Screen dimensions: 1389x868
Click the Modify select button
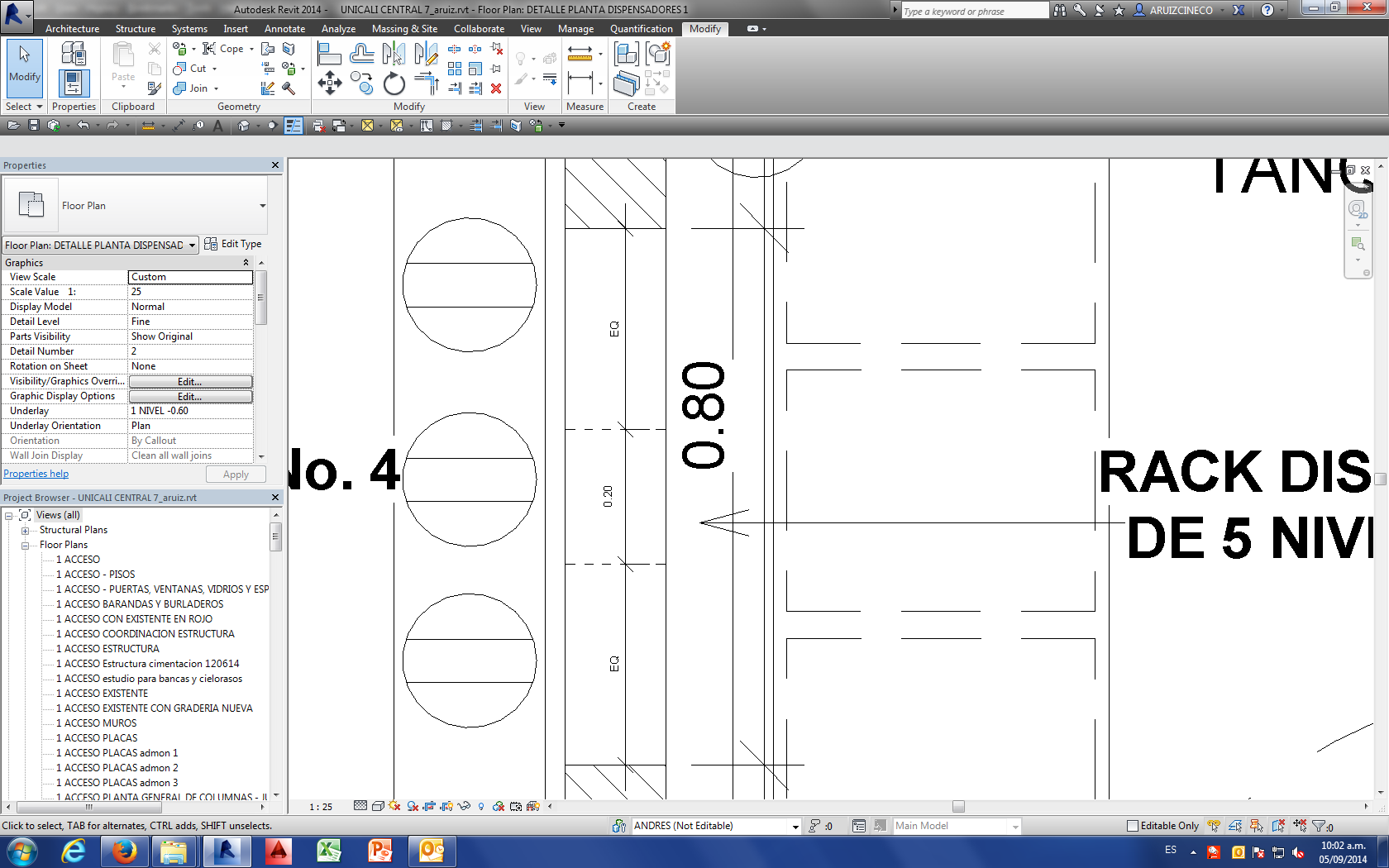[24, 68]
